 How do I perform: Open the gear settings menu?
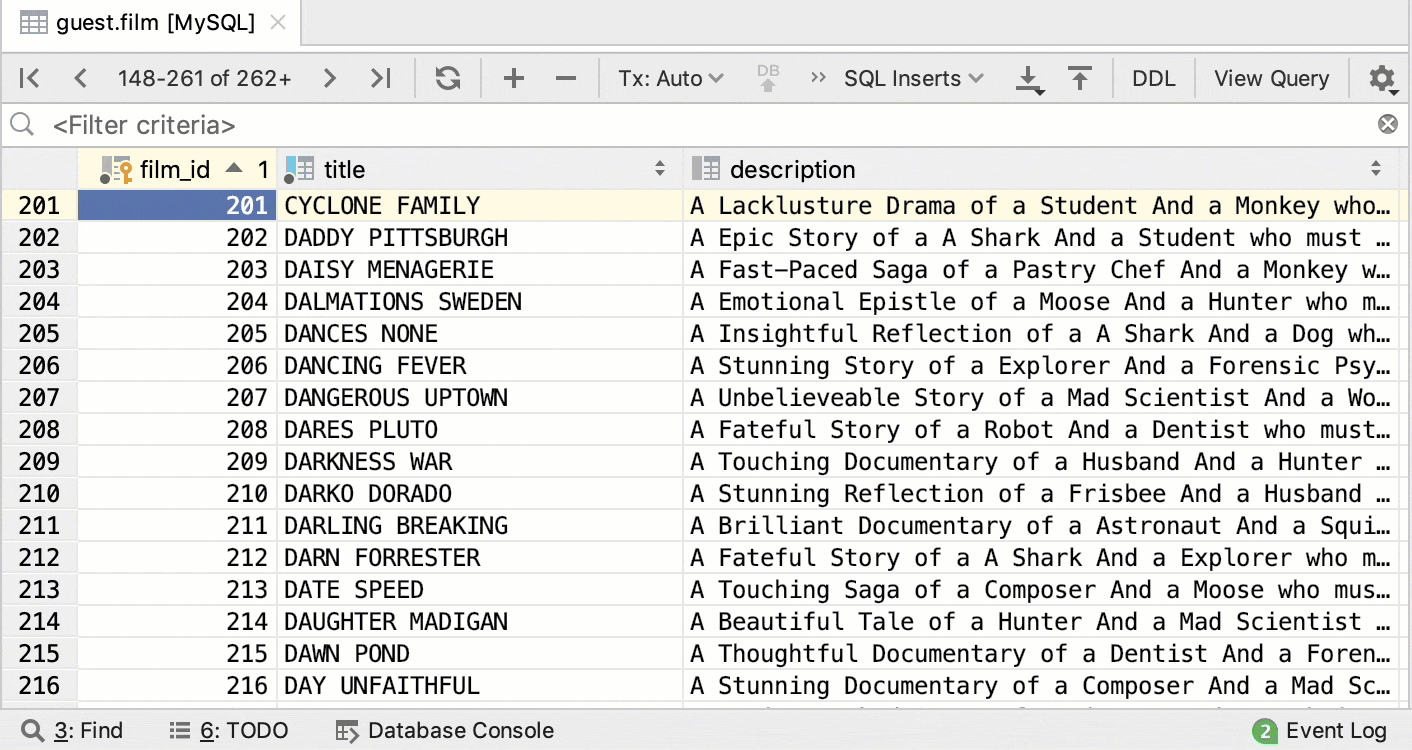[x=1382, y=78]
